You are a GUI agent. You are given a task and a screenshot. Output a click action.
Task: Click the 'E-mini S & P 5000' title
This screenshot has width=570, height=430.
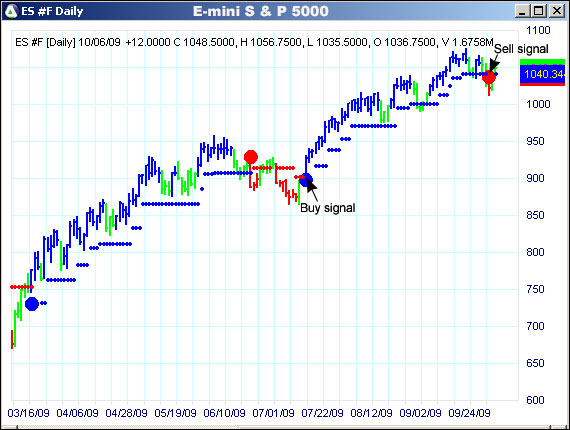261,11
